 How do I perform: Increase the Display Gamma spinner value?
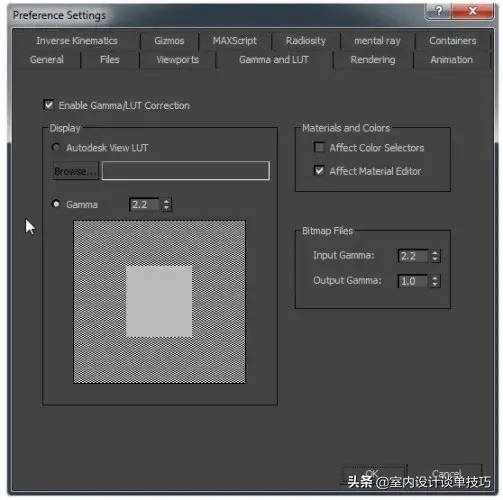[166, 201]
